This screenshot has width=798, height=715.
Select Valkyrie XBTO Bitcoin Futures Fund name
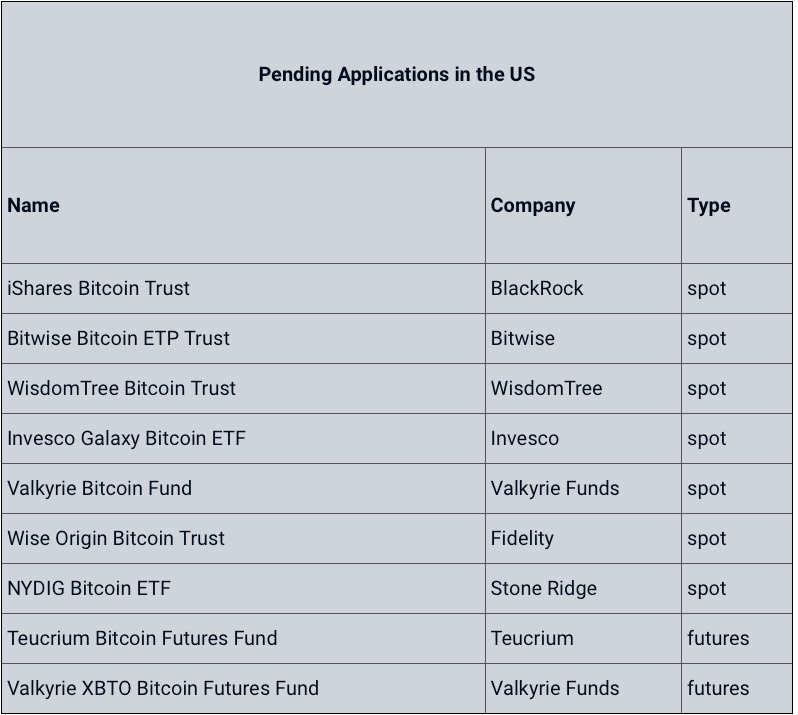tap(163, 688)
